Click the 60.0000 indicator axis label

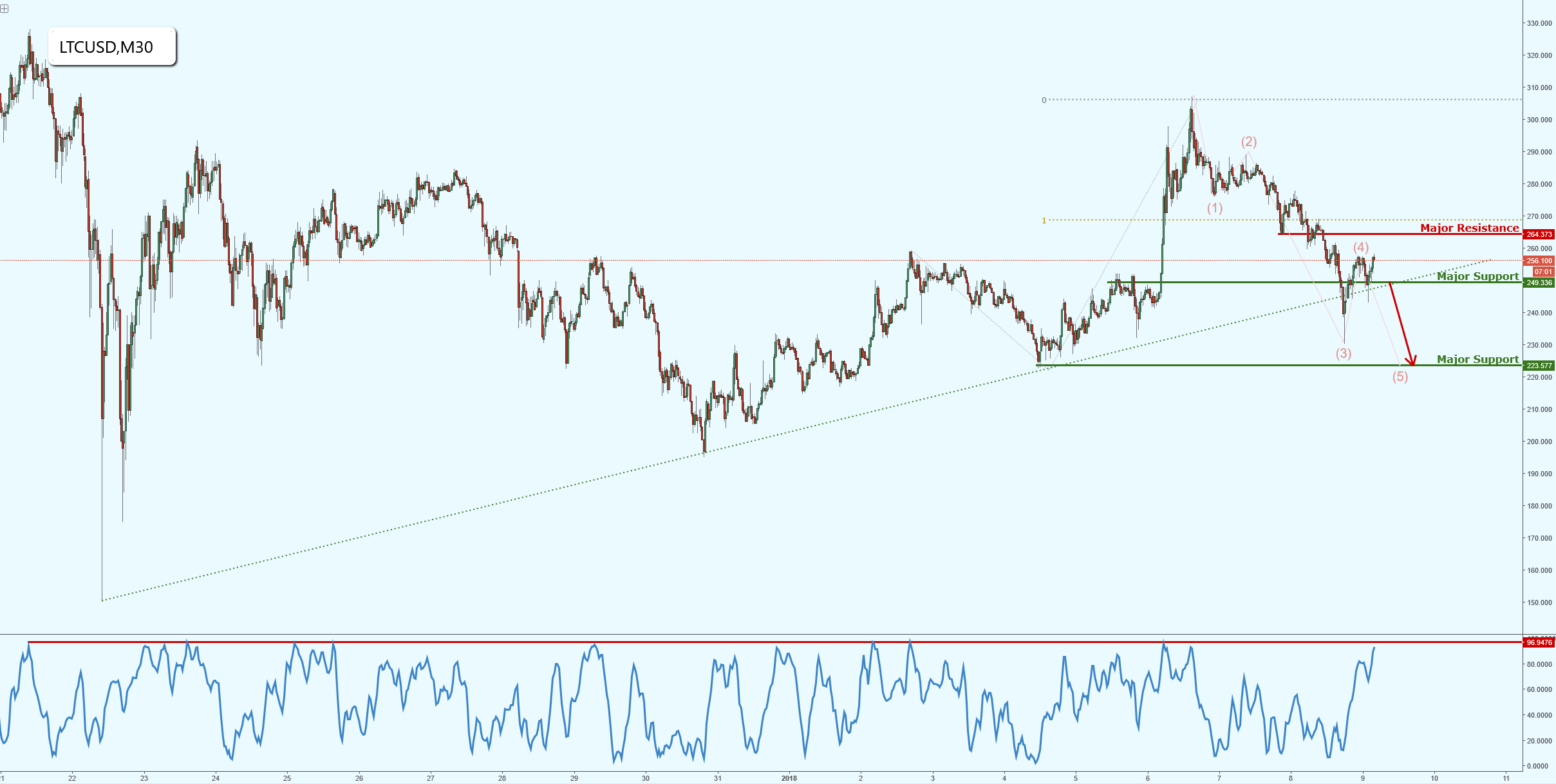pyautogui.click(x=1539, y=689)
